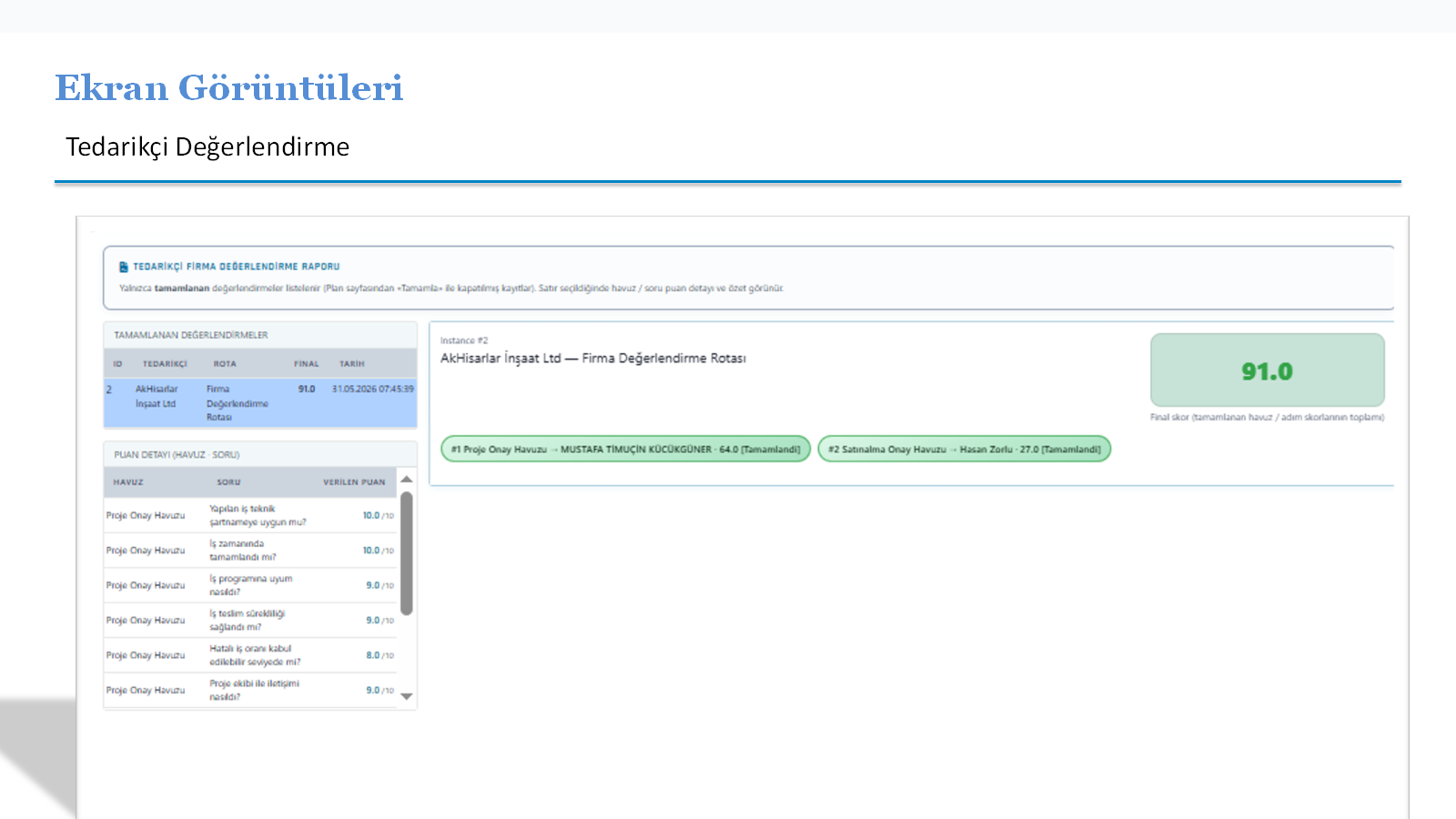Click the 'Ekran Görüntüleri' slide title
The width and height of the screenshot is (1456, 819).
(x=229, y=87)
